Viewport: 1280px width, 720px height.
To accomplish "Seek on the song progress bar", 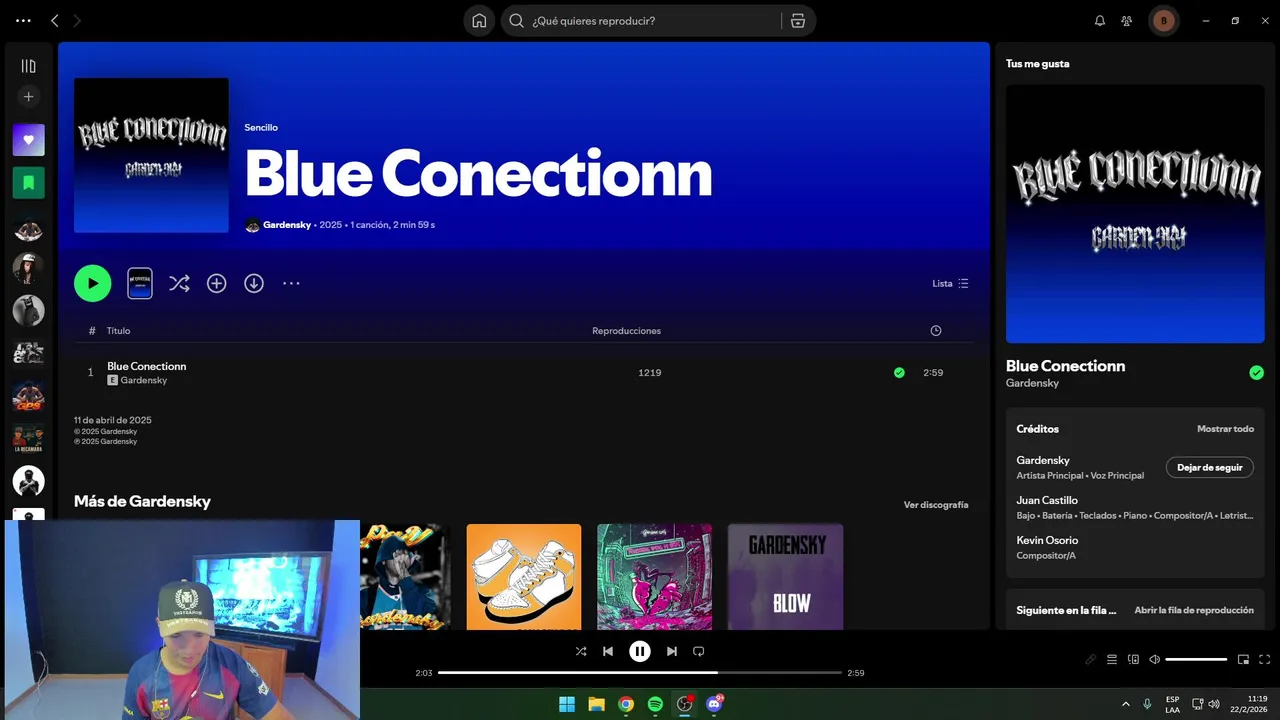I will click(x=640, y=673).
